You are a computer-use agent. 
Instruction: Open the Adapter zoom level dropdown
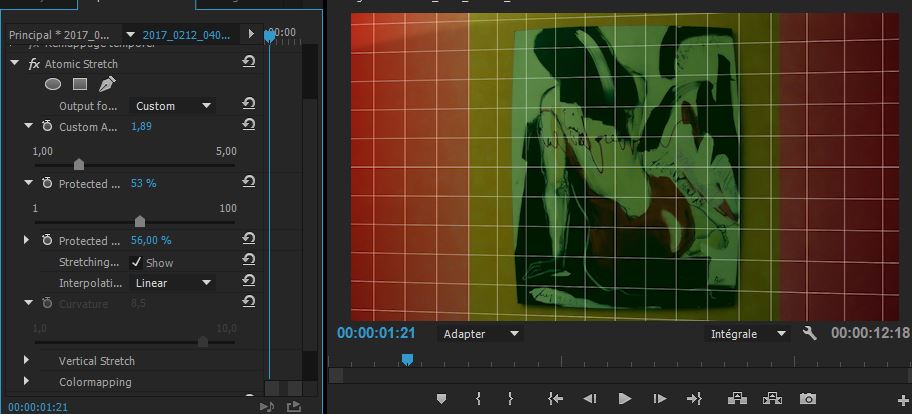[480, 334]
